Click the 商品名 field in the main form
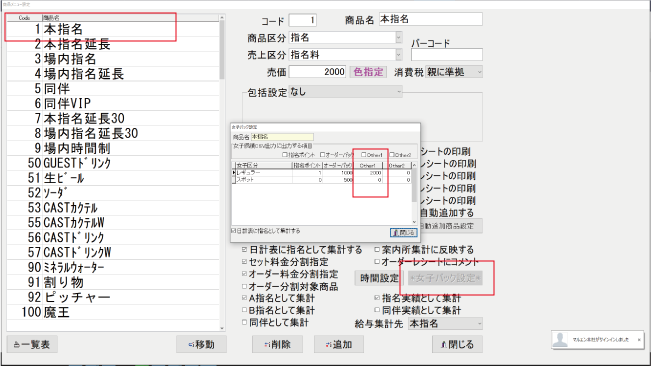This screenshot has width=651, height=366. [x=431, y=19]
